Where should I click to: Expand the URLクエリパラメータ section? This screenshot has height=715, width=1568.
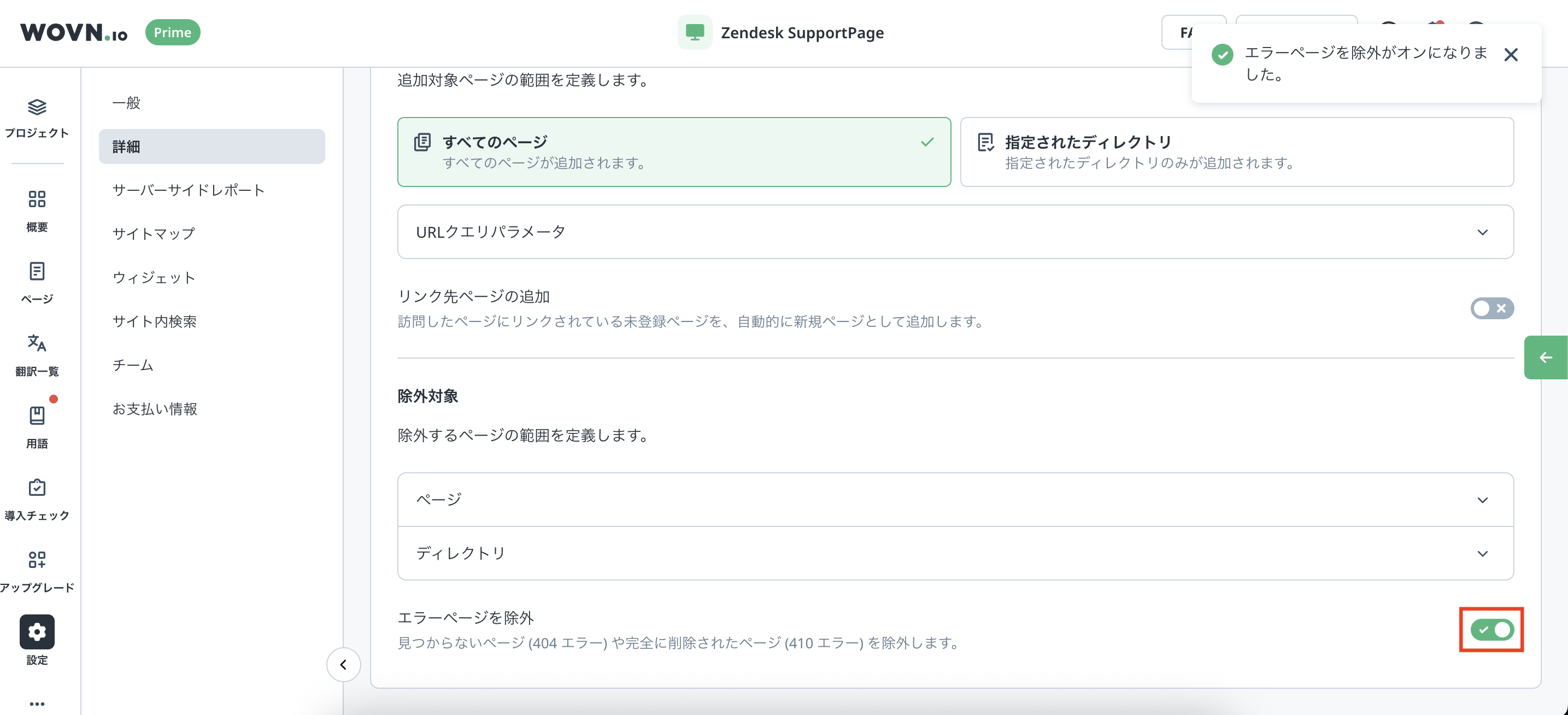coord(955,232)
